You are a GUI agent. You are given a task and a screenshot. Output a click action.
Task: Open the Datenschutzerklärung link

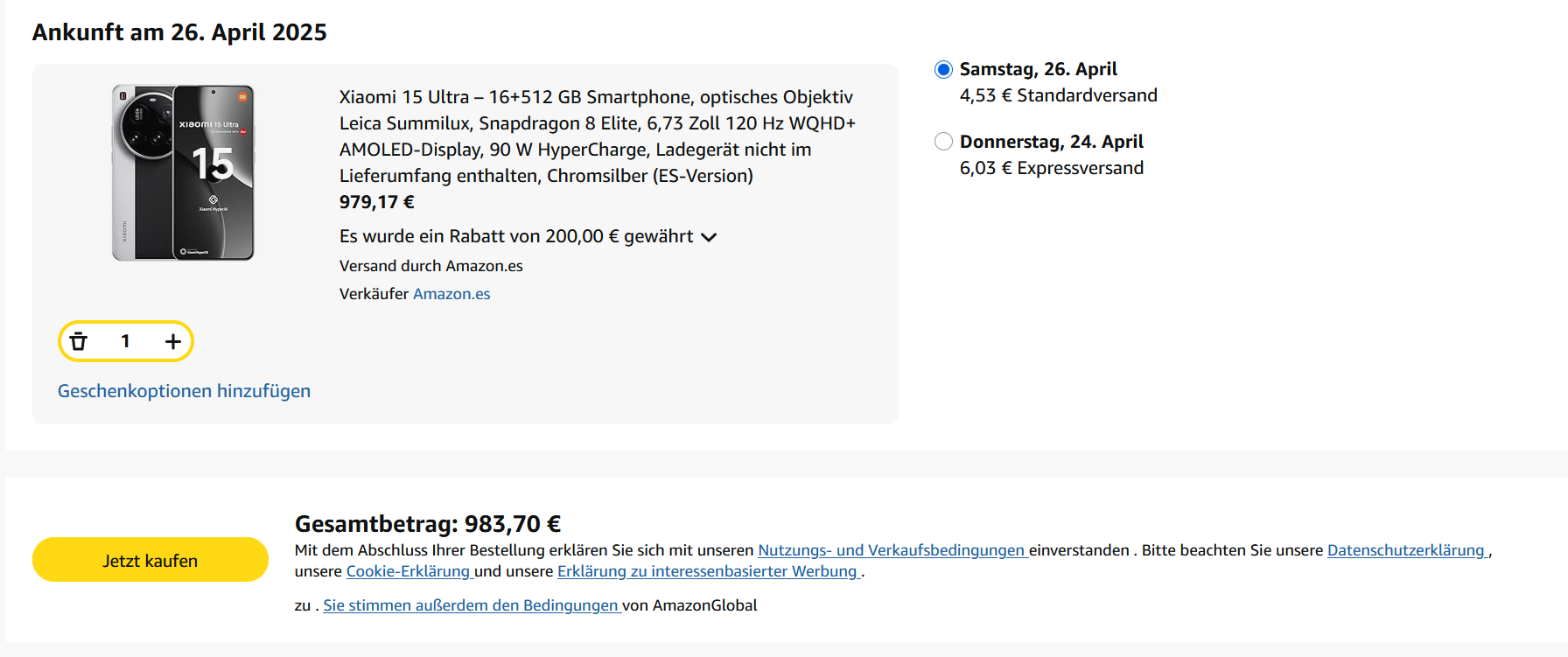(x=1406, y=550)
